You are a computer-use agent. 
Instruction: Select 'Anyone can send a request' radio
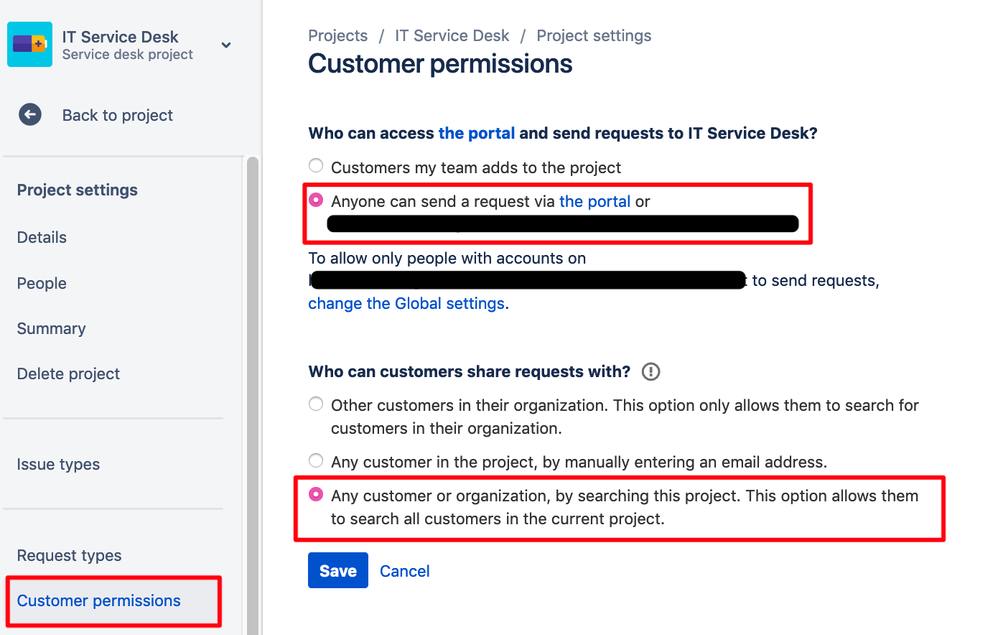pos(316,200)
